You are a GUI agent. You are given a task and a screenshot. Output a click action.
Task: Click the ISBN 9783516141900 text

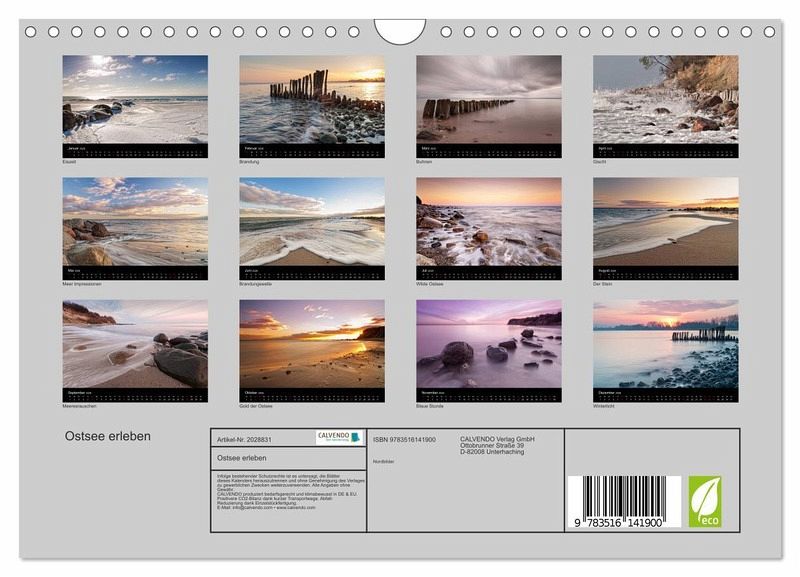click(x=404, y=439)
